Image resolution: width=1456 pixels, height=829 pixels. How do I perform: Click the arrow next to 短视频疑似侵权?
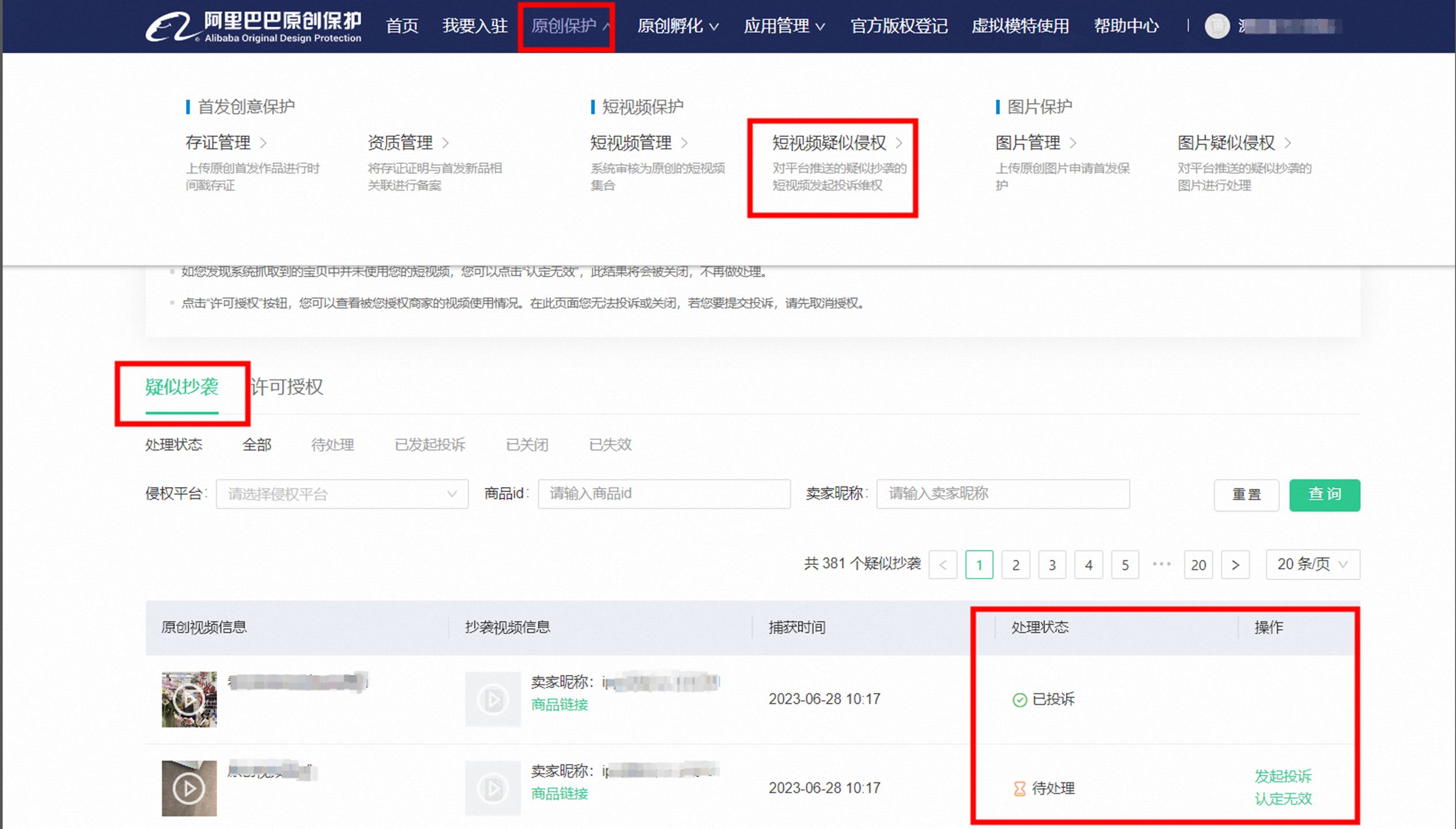pos(899,143)
